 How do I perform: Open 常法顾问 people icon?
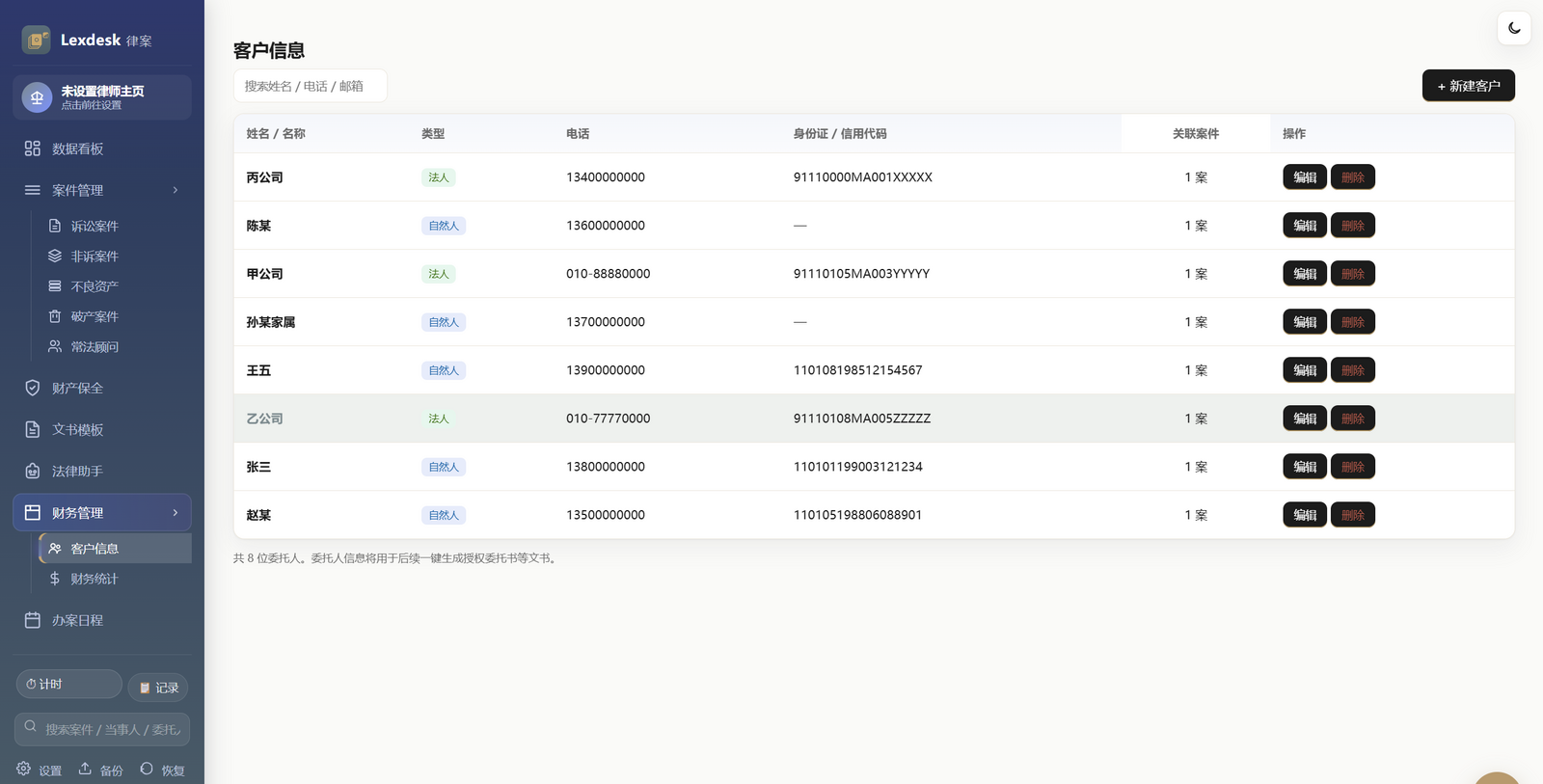tap(55, 346)
